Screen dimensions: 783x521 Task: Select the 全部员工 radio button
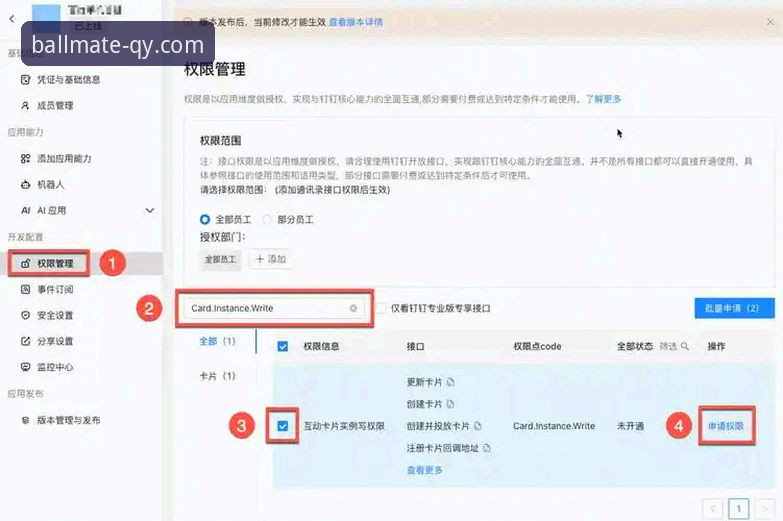205,219
